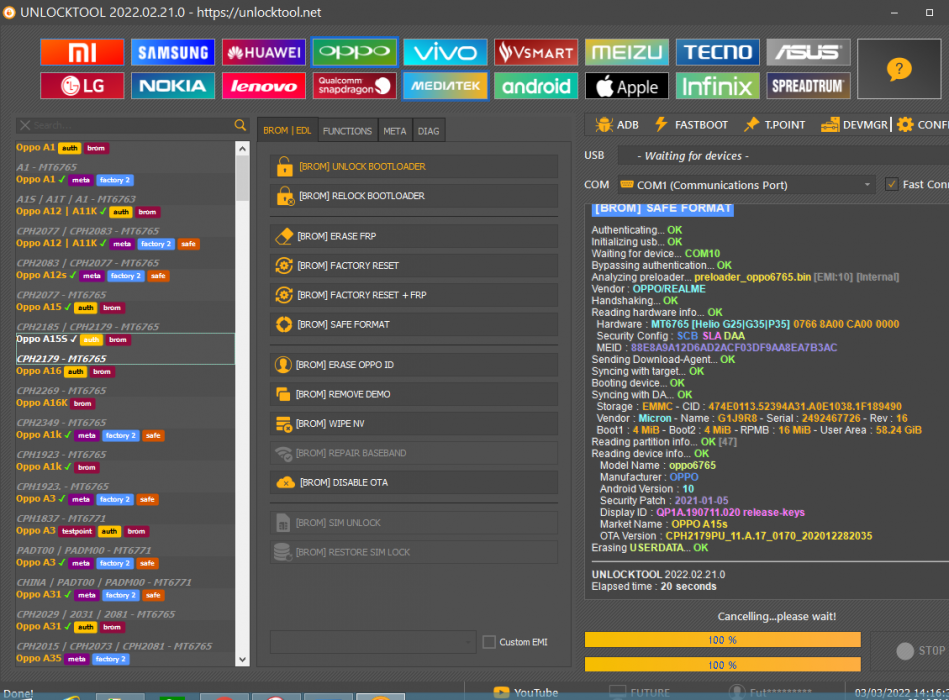Screen dimensions: 949x700
Task: Open CONFIG settings gear
Action: point(922,125)
